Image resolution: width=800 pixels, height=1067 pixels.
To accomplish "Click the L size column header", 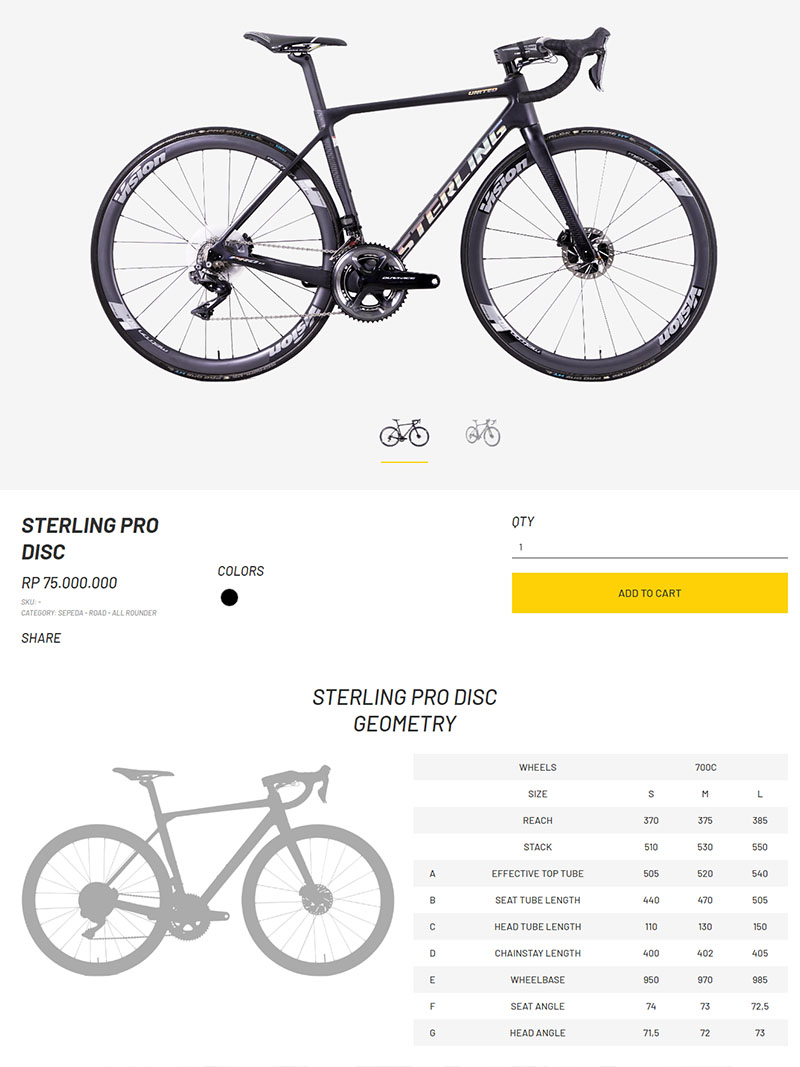I will click(760, 794).
